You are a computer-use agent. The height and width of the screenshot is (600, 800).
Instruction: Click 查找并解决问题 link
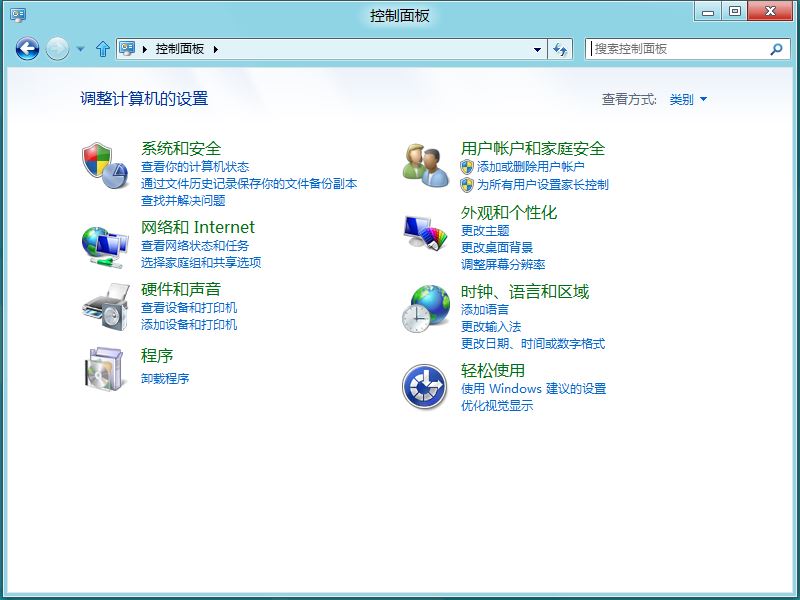click(183, 201)
